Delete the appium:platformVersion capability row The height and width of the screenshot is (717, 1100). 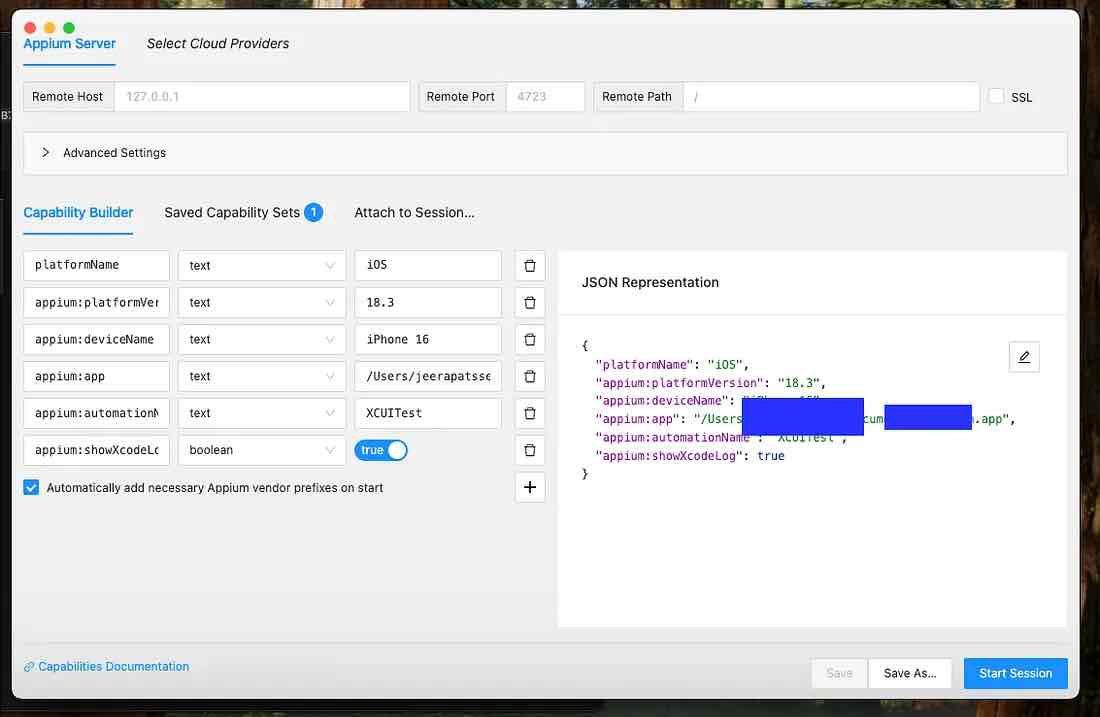(x=530, y=302)
